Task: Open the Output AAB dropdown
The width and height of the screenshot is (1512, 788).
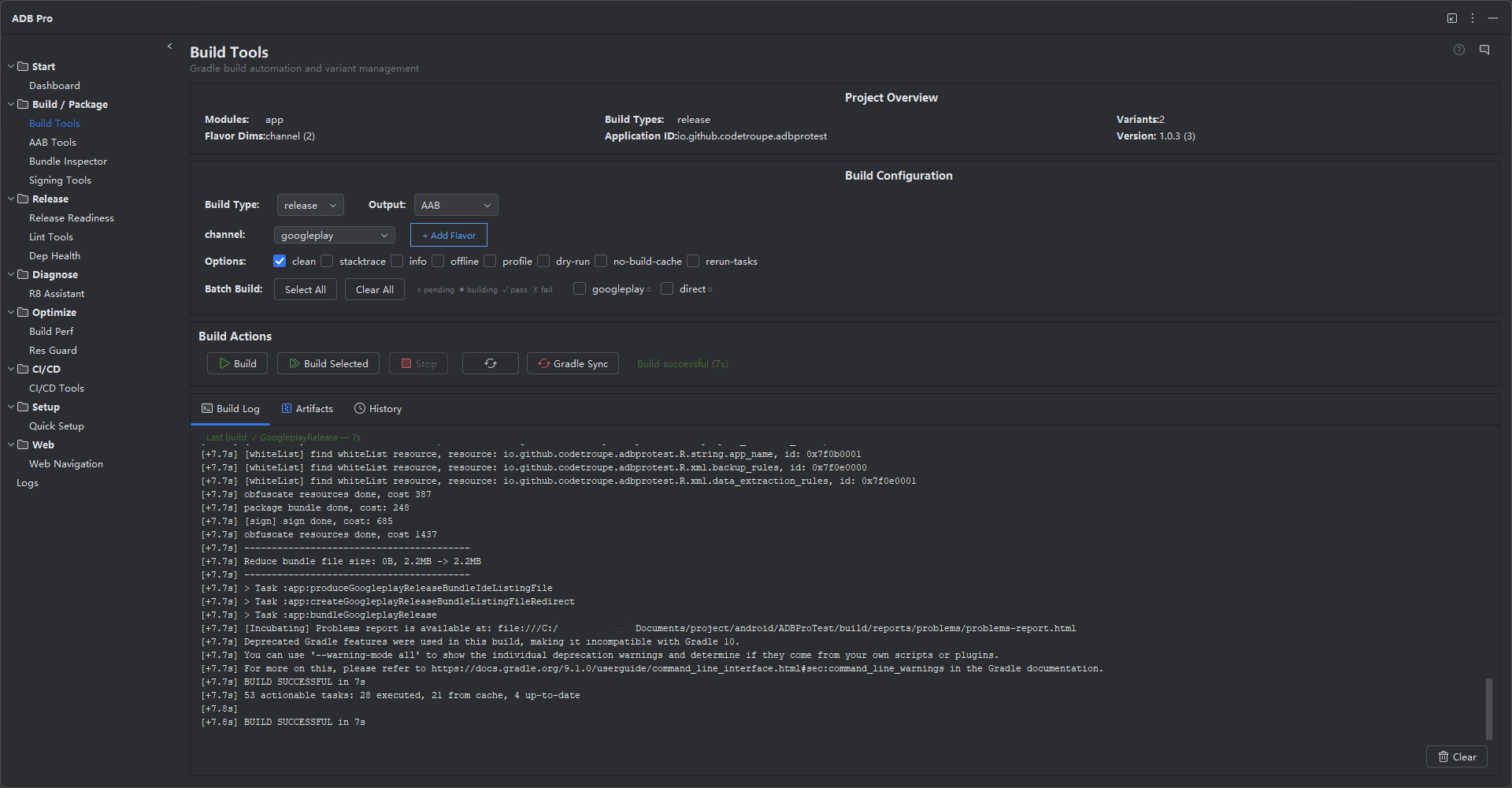Action: 456,205
